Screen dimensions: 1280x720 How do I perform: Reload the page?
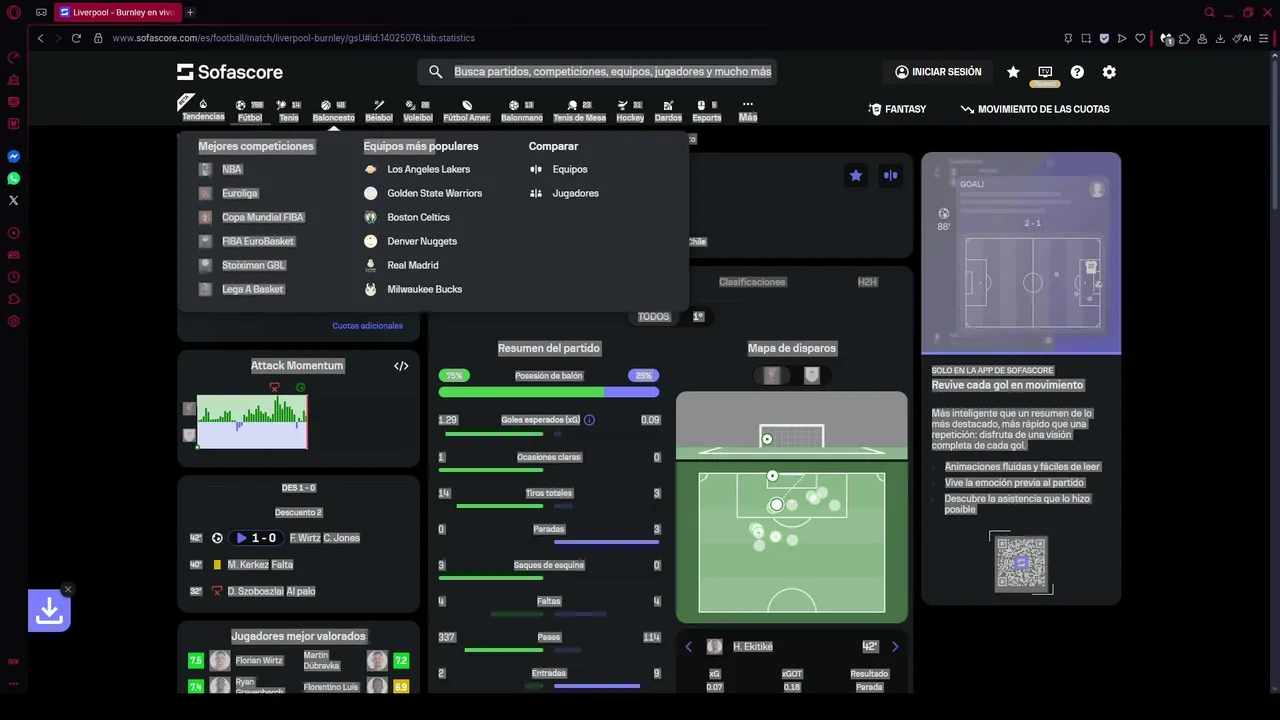76,38
